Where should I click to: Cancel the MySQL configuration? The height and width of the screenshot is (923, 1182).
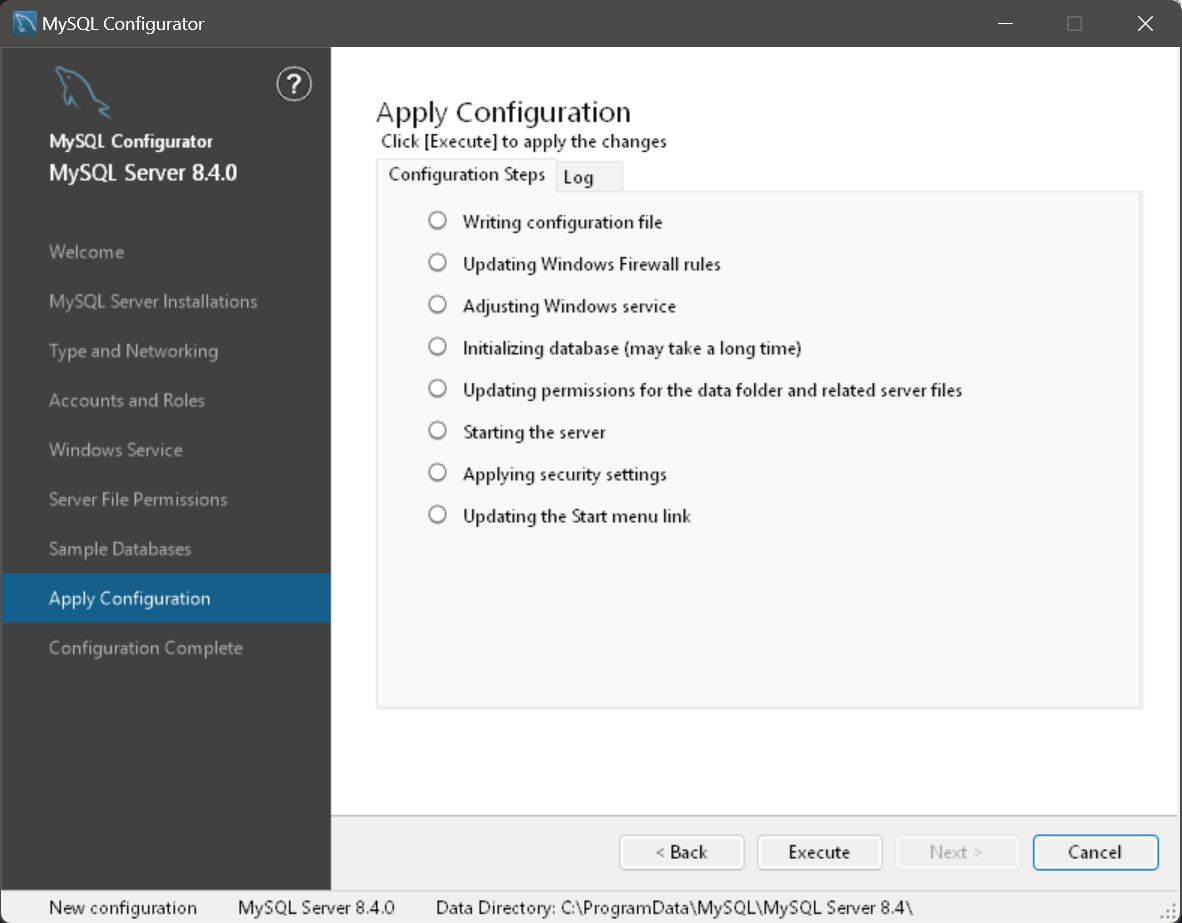[x=1095, y=852]
